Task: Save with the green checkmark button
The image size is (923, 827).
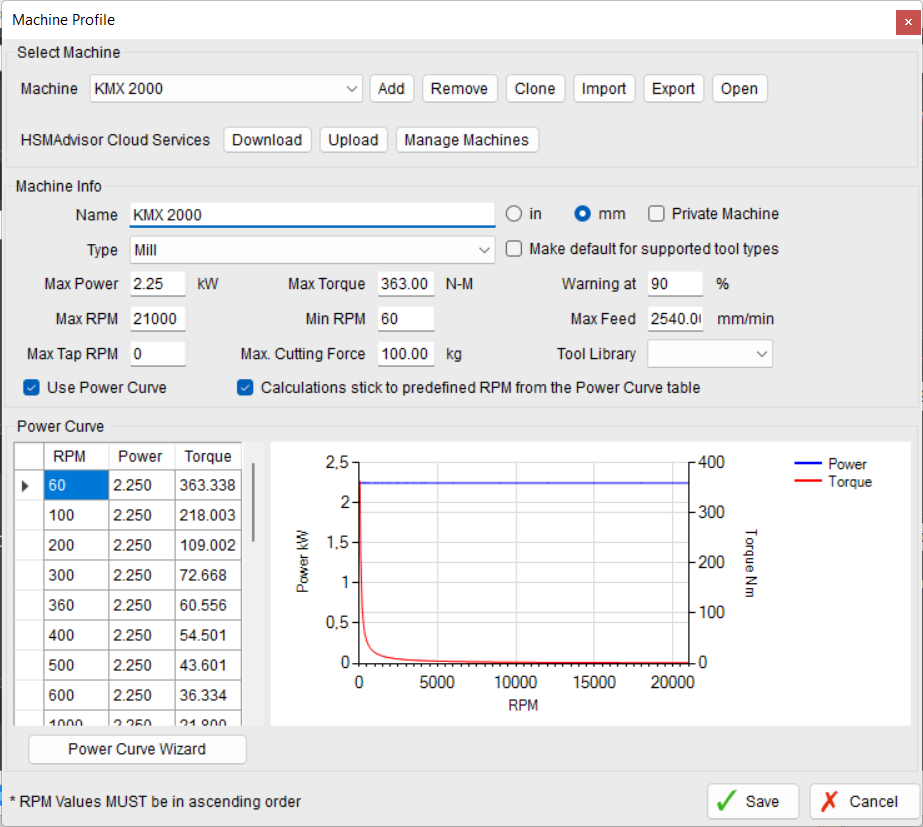Action: [x=753, y=801]
